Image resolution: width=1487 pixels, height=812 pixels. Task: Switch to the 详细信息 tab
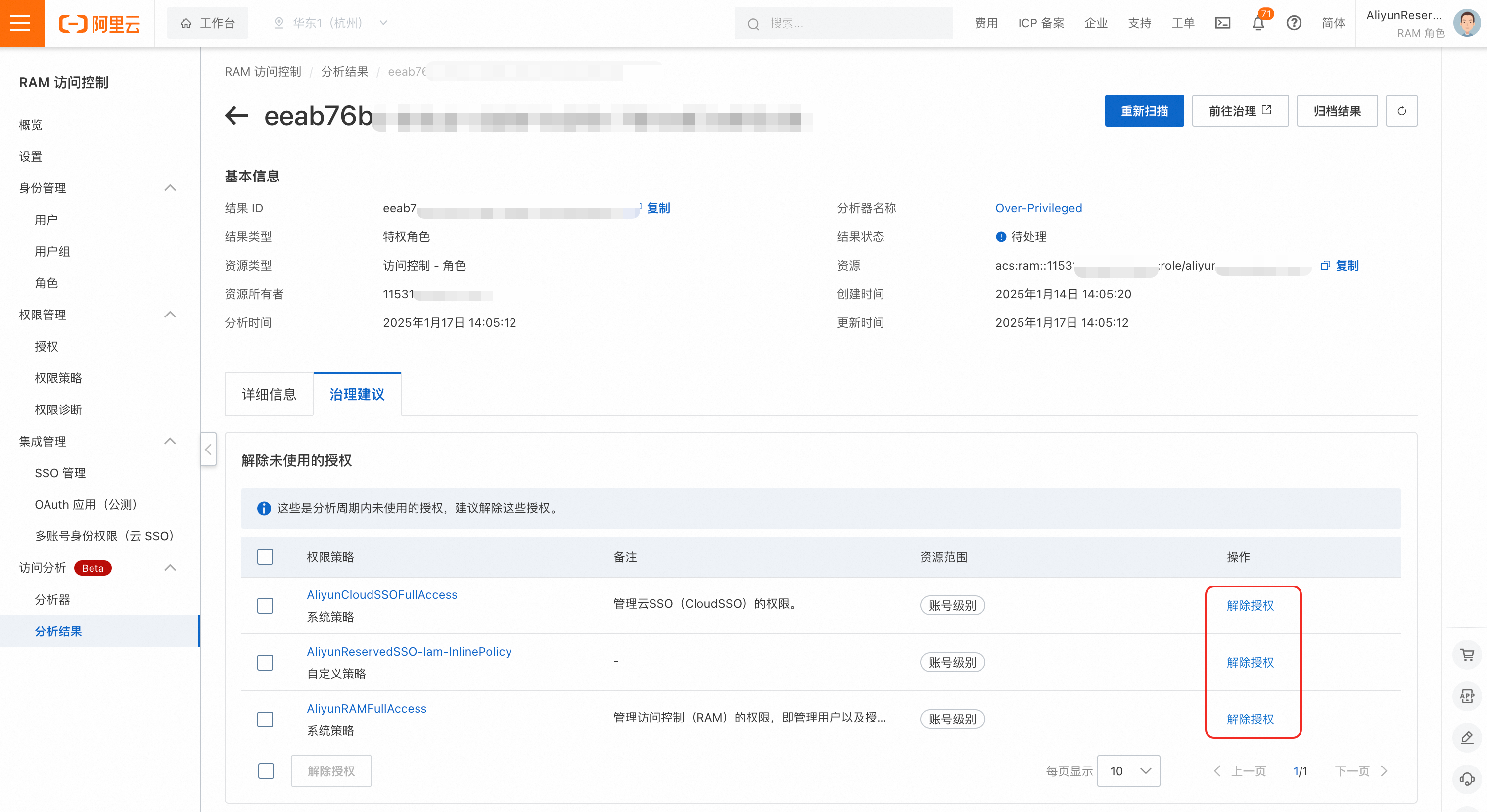click(269, 394)
